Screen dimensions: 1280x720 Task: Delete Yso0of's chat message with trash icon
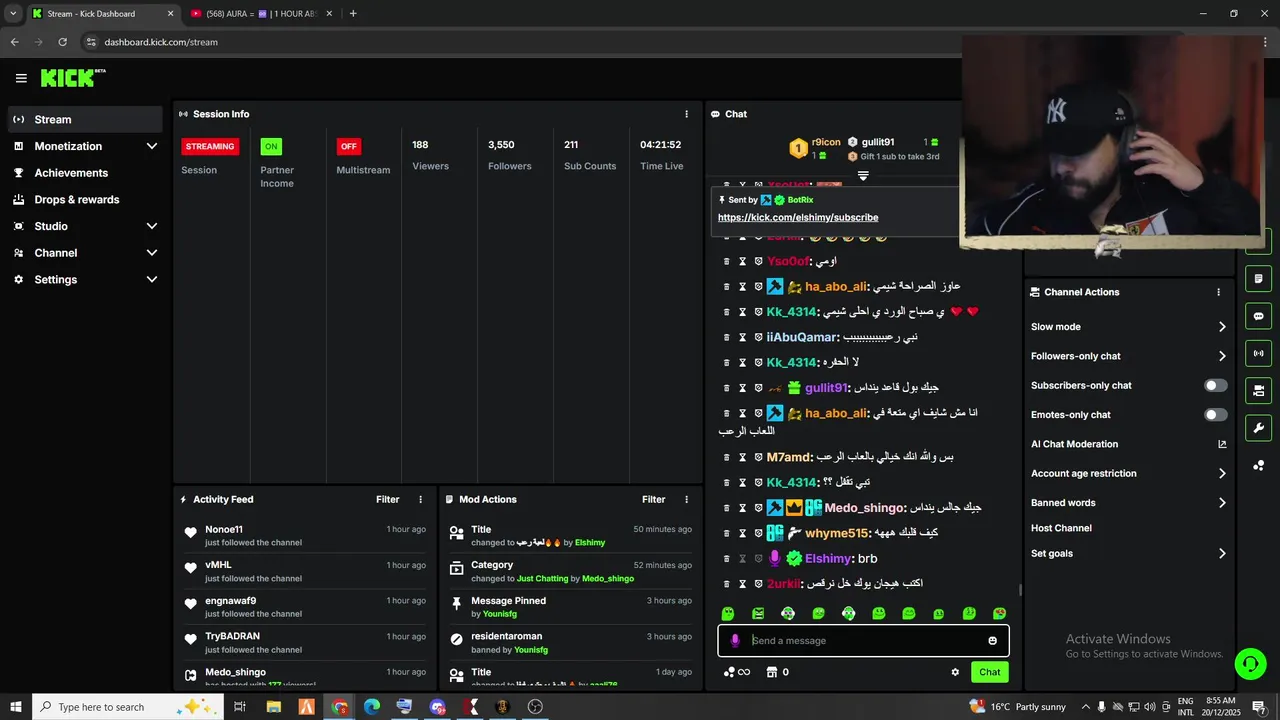(727, 261)
